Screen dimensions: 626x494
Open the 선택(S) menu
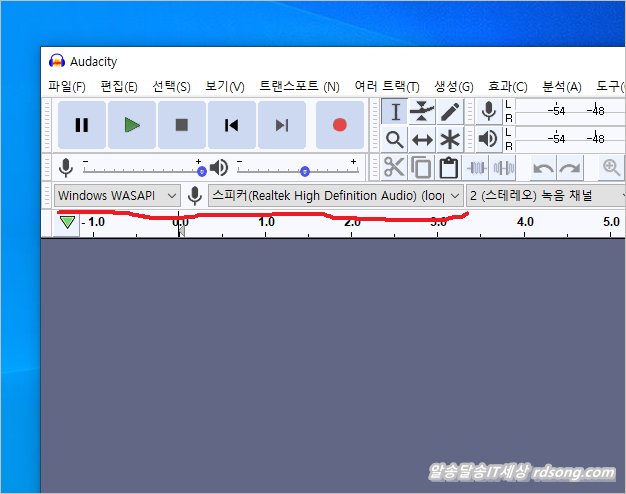[x=171, y=86]
